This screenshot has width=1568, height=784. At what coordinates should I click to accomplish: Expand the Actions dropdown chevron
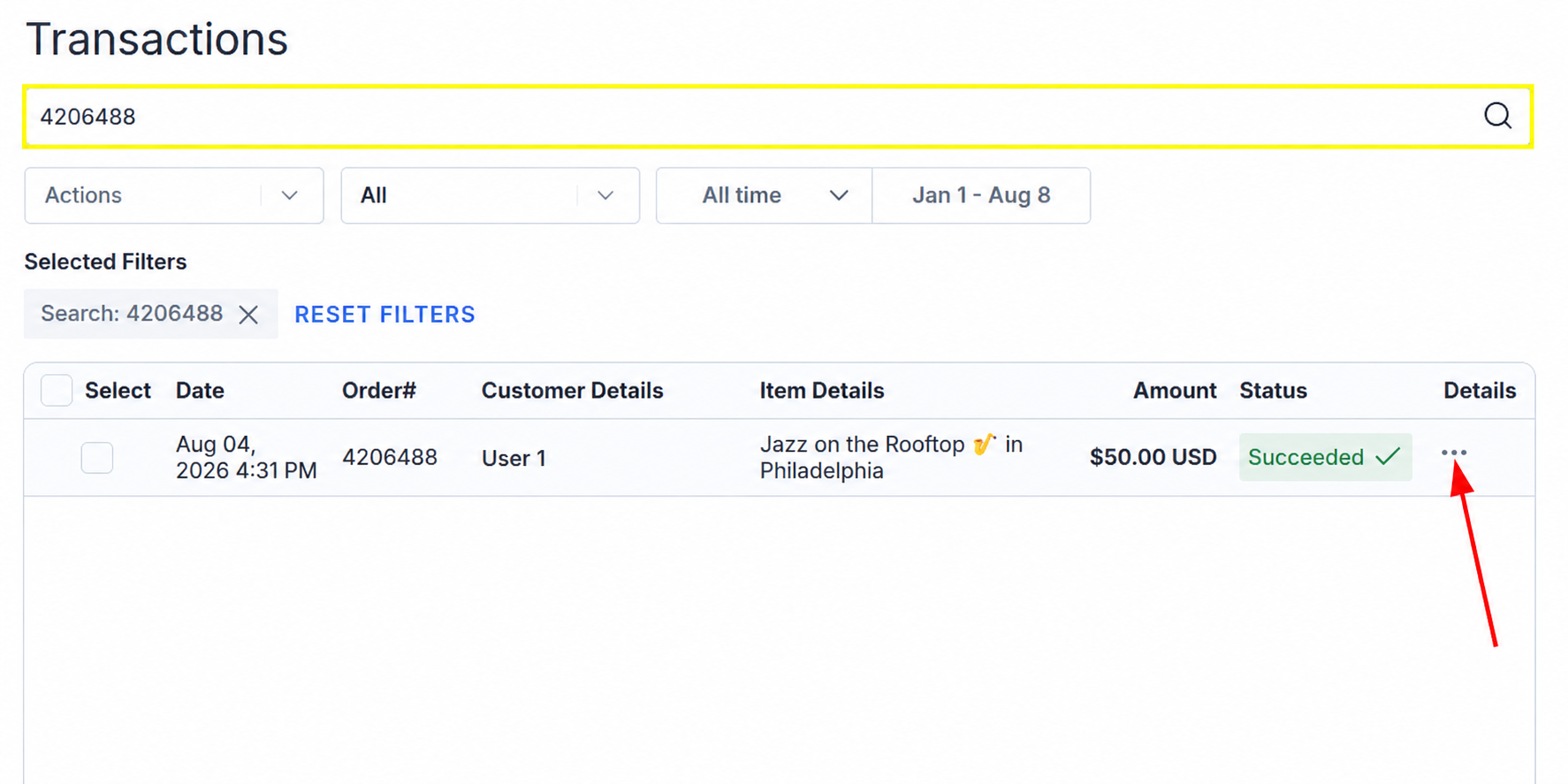tap(289, 195)
